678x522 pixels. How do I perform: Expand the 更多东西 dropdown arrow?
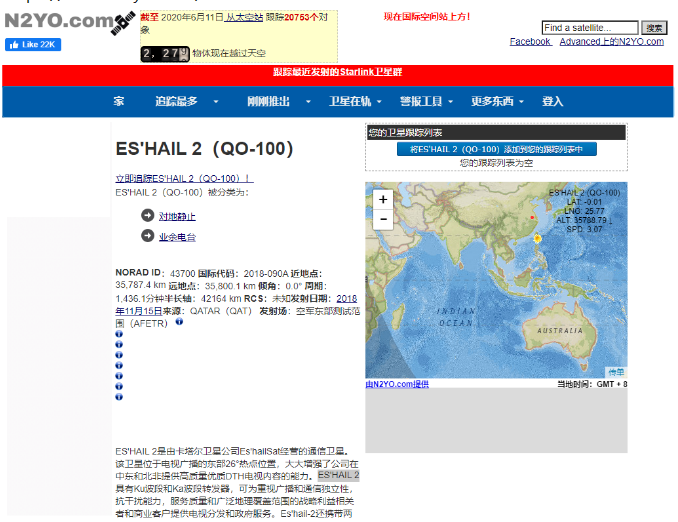click(521, 102)
